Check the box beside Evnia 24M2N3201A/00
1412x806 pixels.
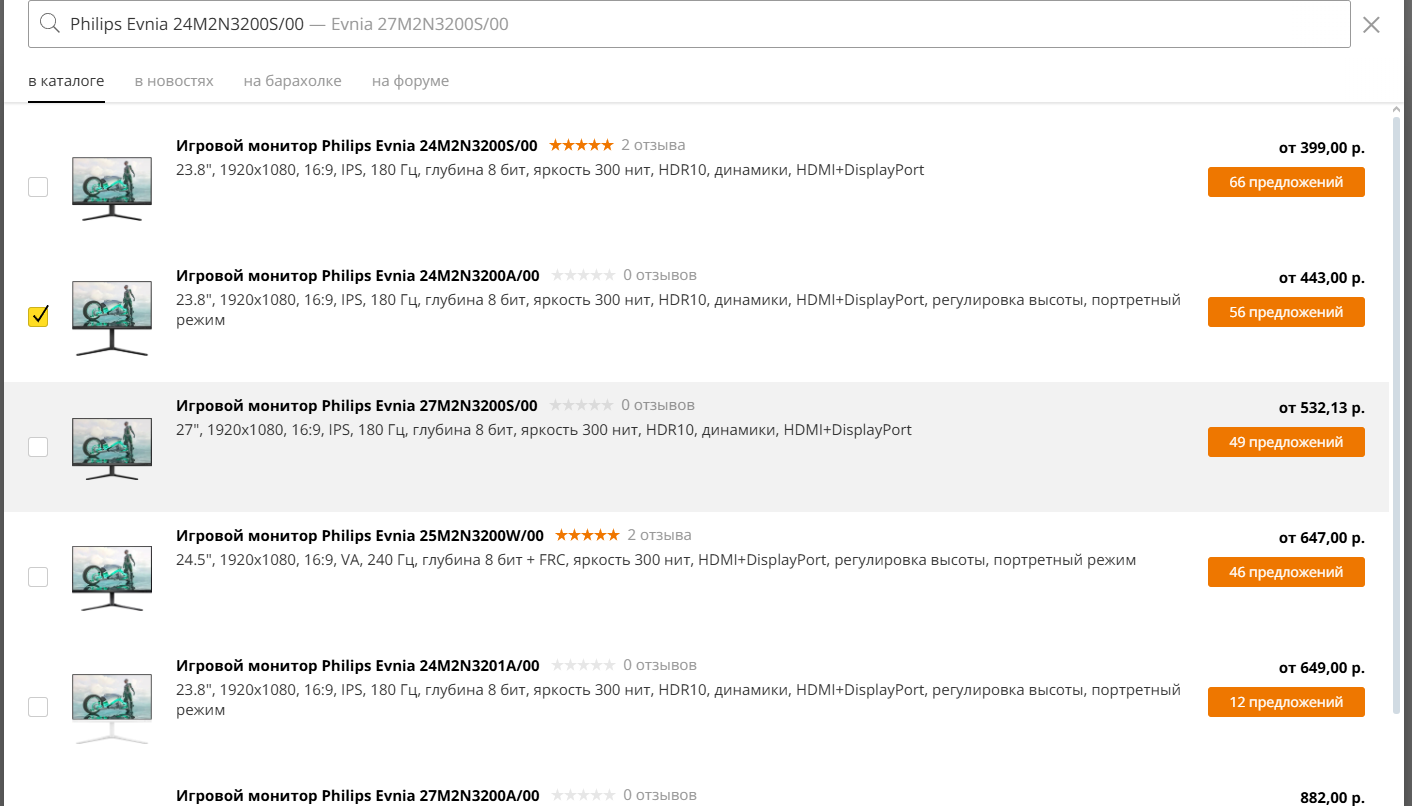pos(38,707)
